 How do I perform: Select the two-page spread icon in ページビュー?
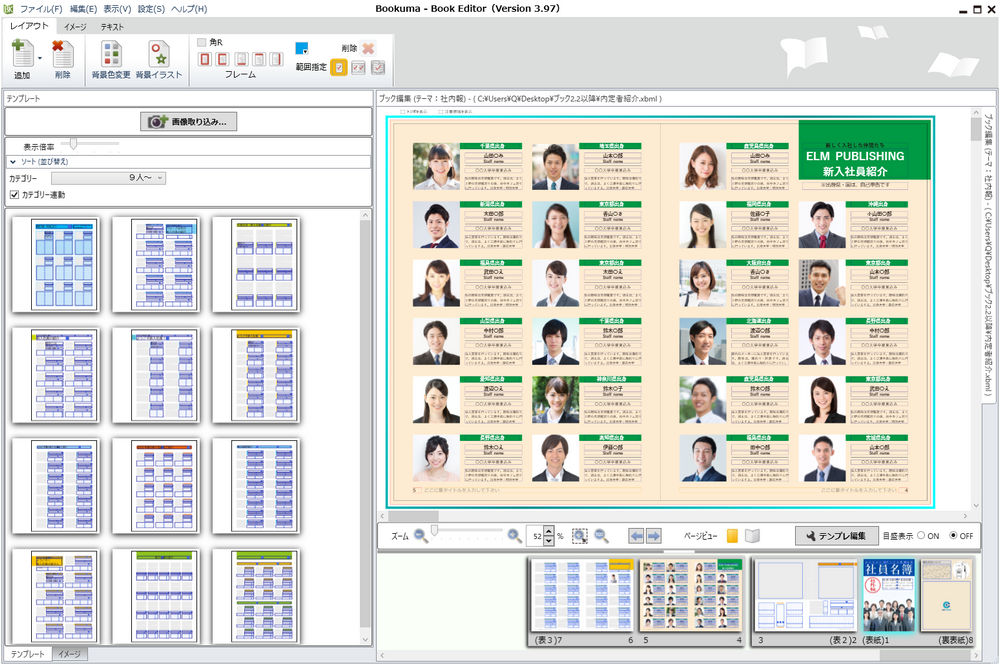751,534
